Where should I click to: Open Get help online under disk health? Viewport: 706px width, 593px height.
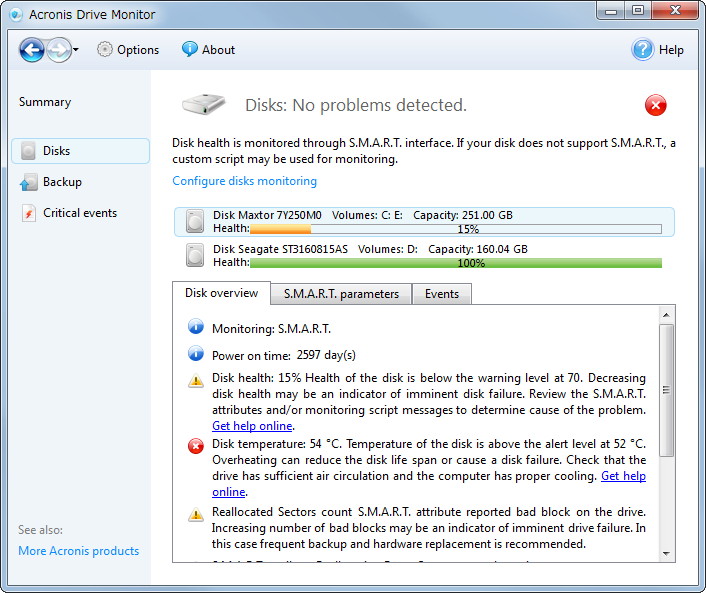[252, 426]
